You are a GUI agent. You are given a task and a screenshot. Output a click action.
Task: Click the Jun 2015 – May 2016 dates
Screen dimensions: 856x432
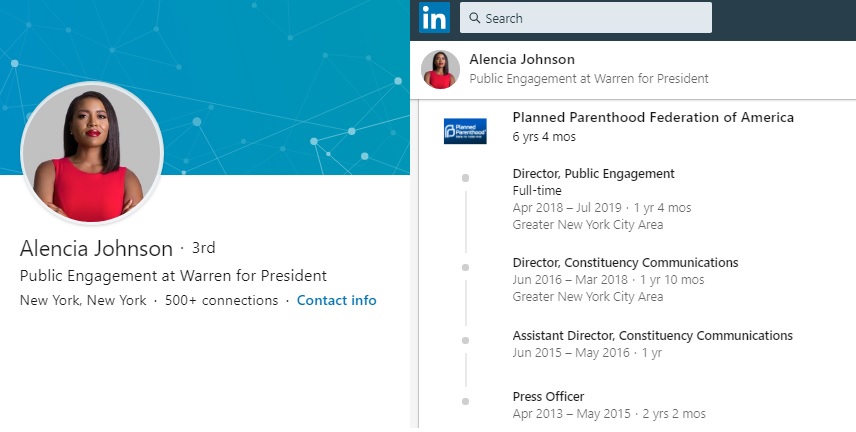pos(571,353)
